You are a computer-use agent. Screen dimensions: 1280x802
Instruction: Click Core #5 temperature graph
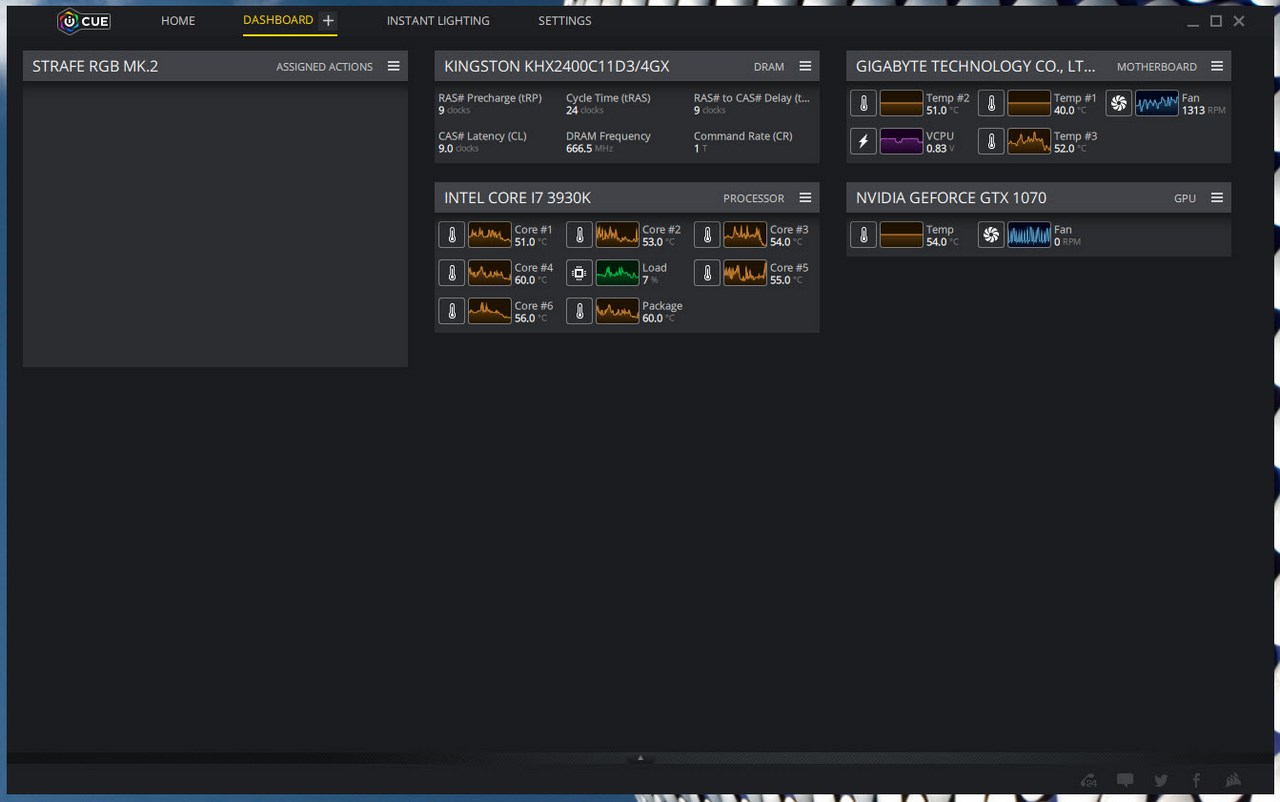(x=745, y=273)
